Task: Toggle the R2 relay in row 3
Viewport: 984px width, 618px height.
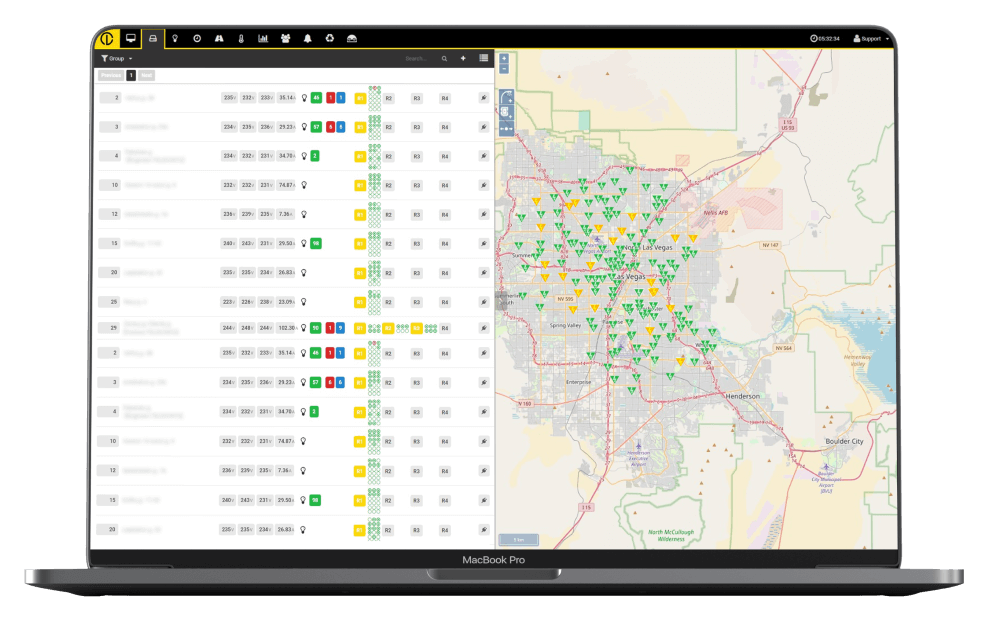Action: [x=389, y=127]
